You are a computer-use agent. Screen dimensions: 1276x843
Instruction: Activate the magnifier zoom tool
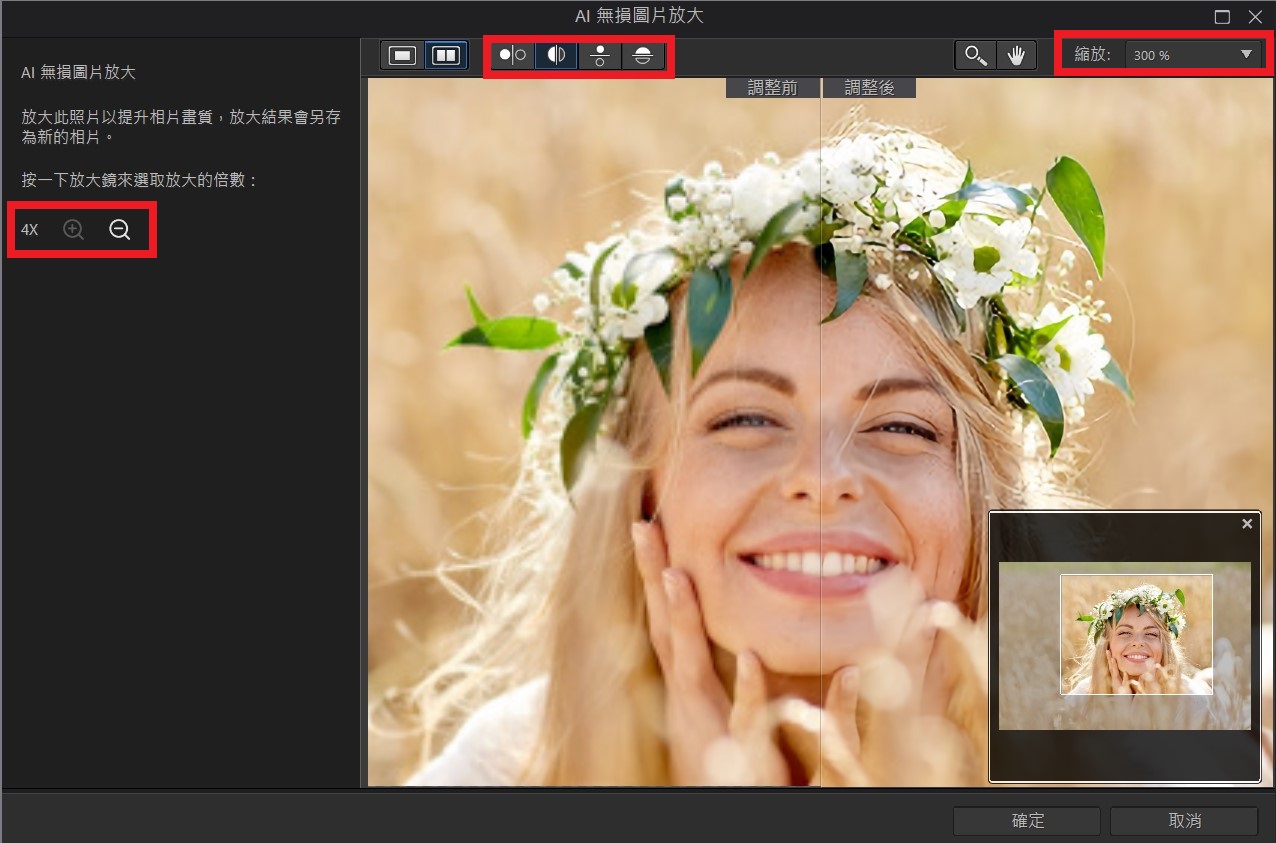click(x=974, y=56)
